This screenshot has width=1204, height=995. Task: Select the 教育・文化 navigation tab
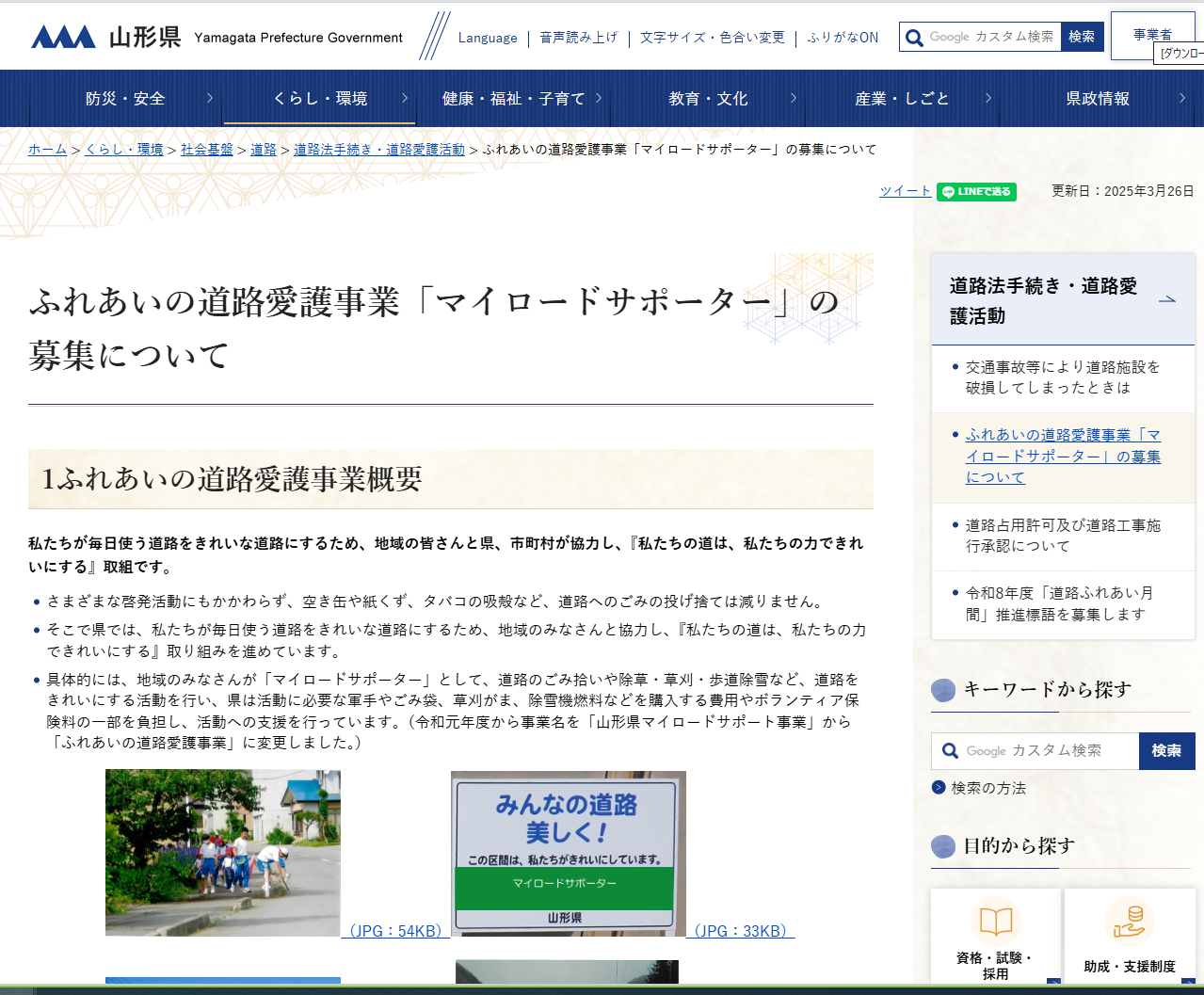coord(708,99)
